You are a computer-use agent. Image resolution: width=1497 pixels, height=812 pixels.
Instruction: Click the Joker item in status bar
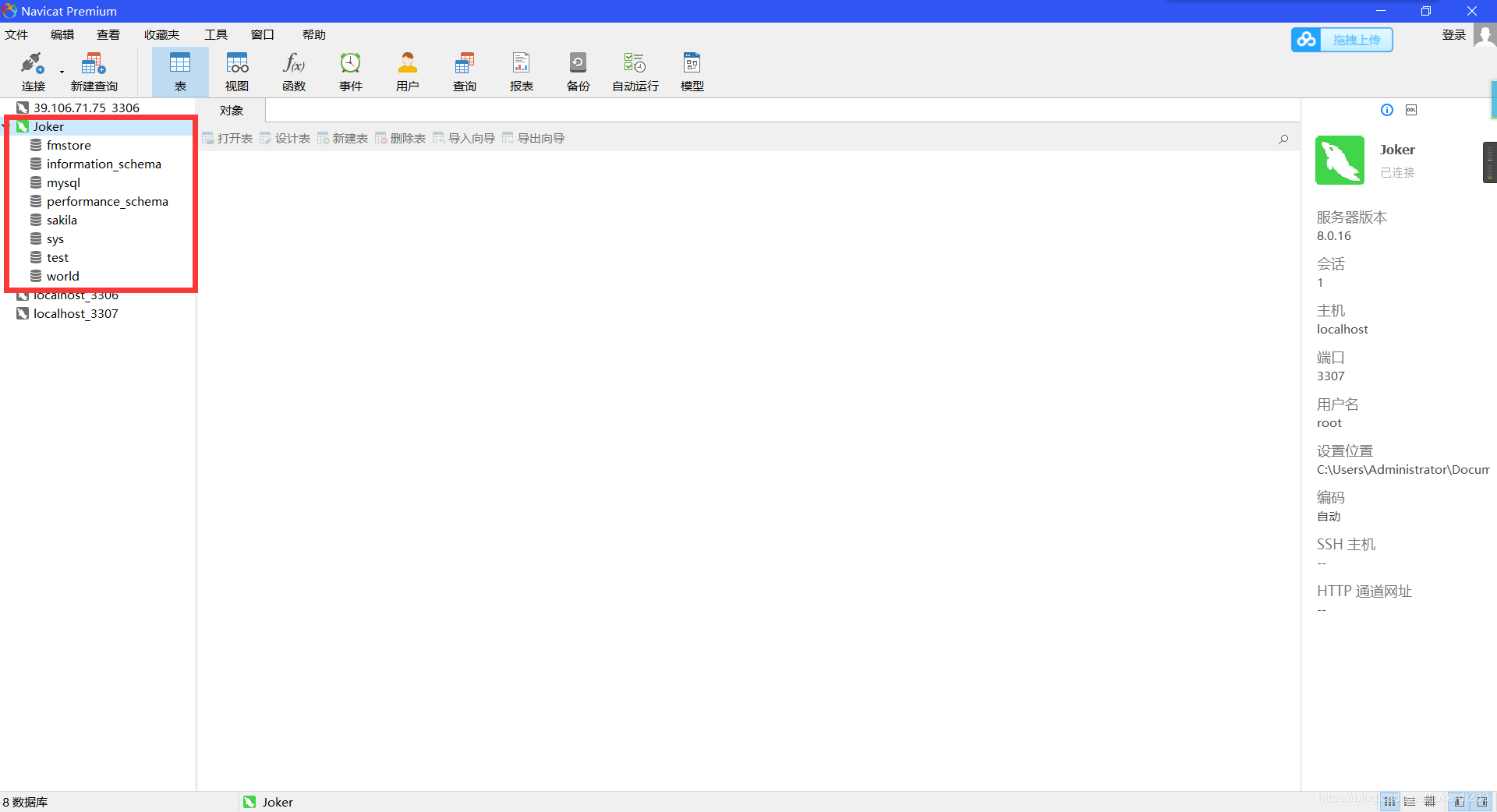coord(268,802)
